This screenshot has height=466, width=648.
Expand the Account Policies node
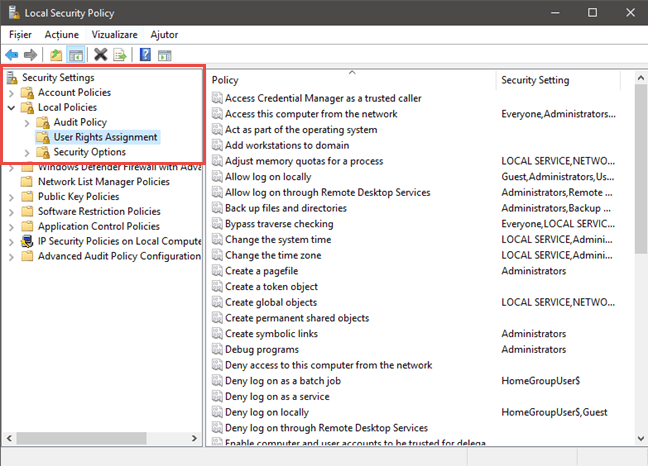12,93
